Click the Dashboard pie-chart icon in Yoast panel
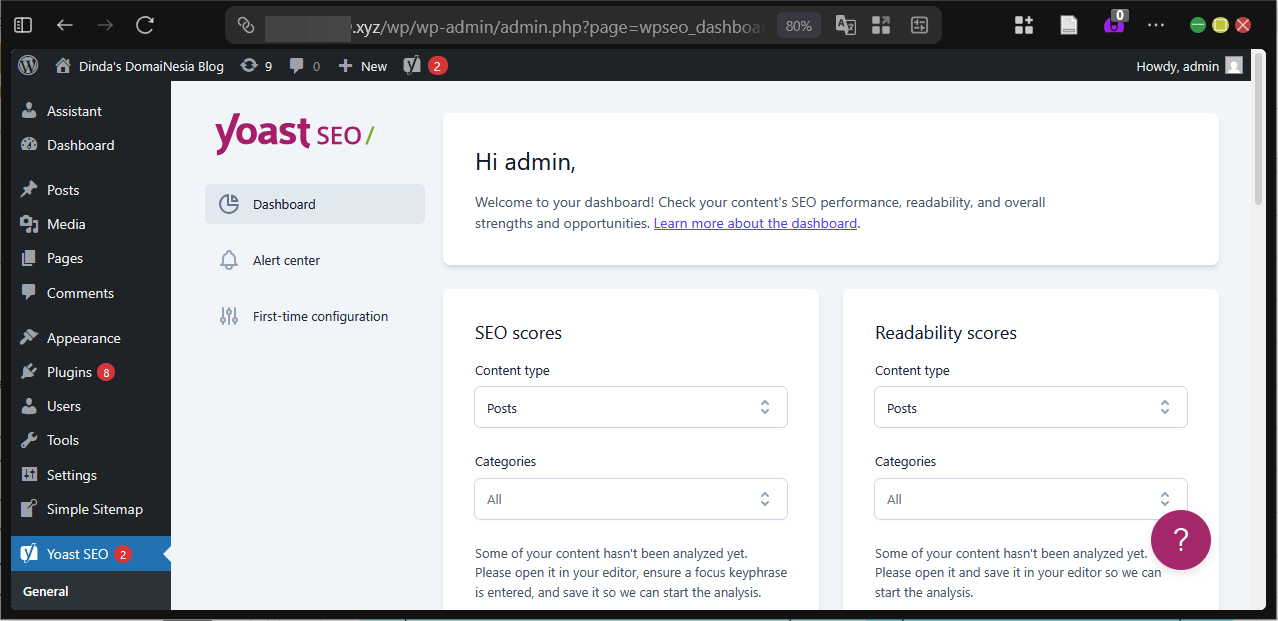The image size is (1278, 621). pyautogui.click(x=228, y=203)
